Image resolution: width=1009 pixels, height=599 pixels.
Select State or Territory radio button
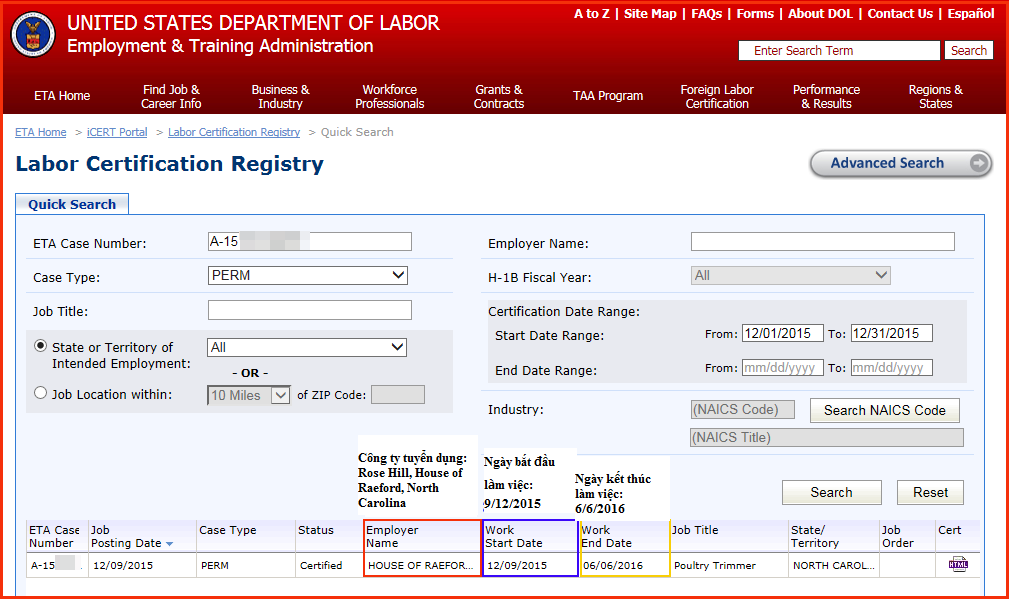[41, 346]
